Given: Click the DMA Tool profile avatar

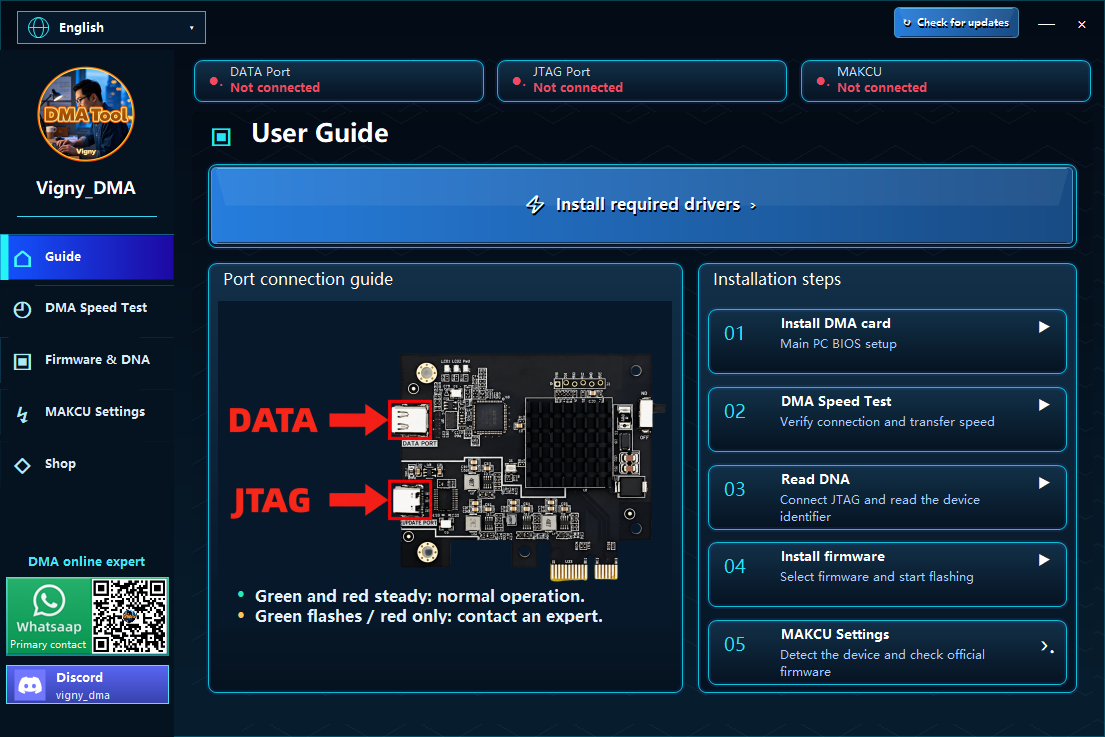Looking at the screenshot, I should point(86,114).
